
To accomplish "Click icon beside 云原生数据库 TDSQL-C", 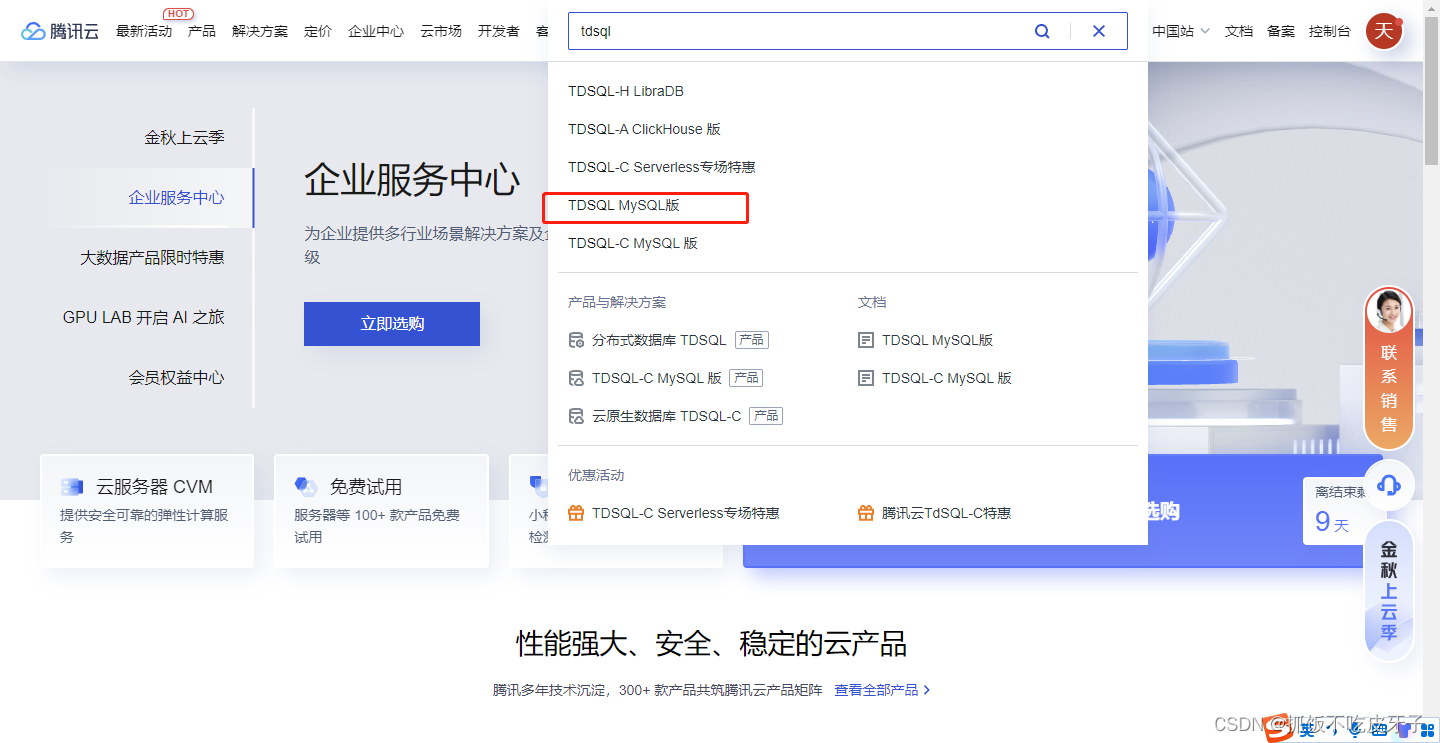I will click(576, 416).
